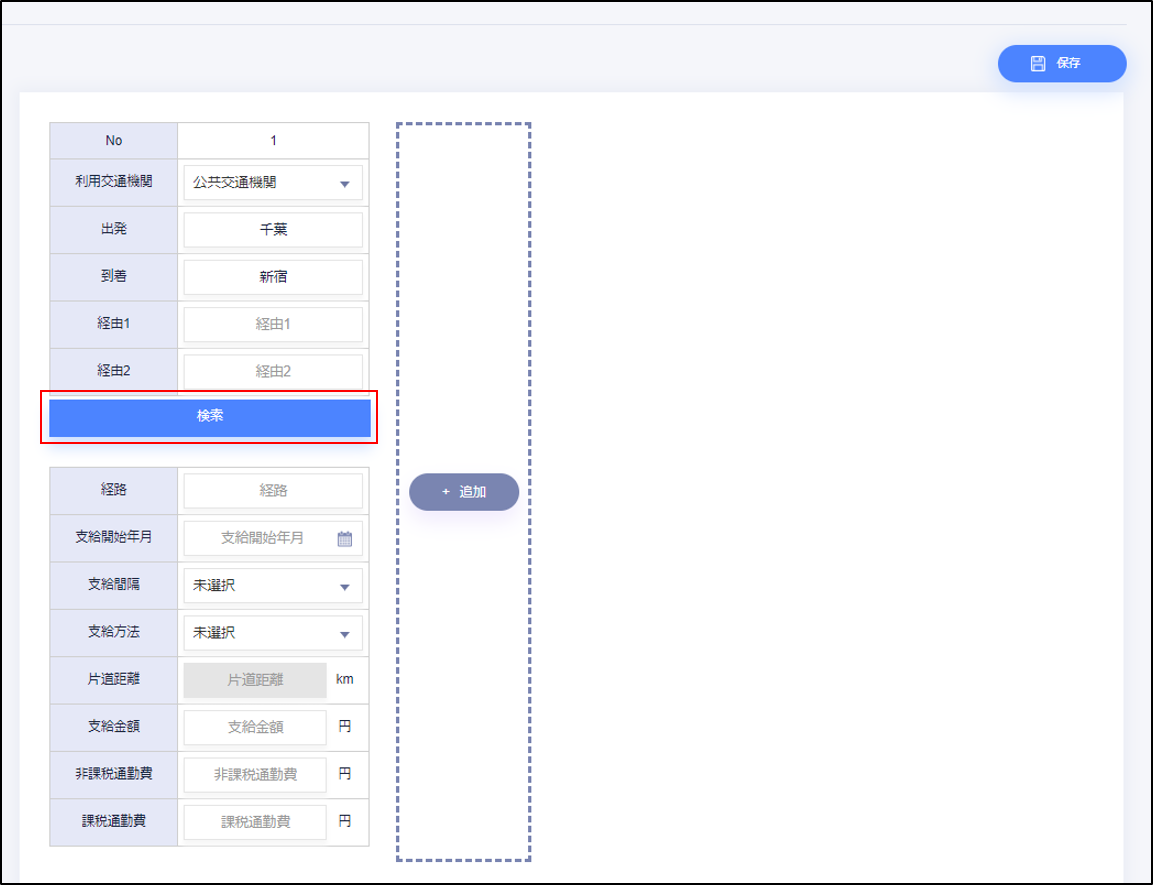The height and width of the screenshot is (885, 1153).
Task: Select the 経由2 input field
Action: point(272,371)
